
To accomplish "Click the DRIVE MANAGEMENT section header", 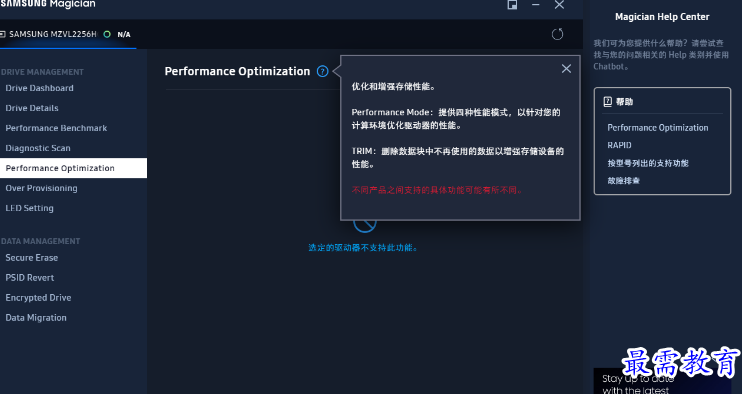I will (x=42, y=72).
